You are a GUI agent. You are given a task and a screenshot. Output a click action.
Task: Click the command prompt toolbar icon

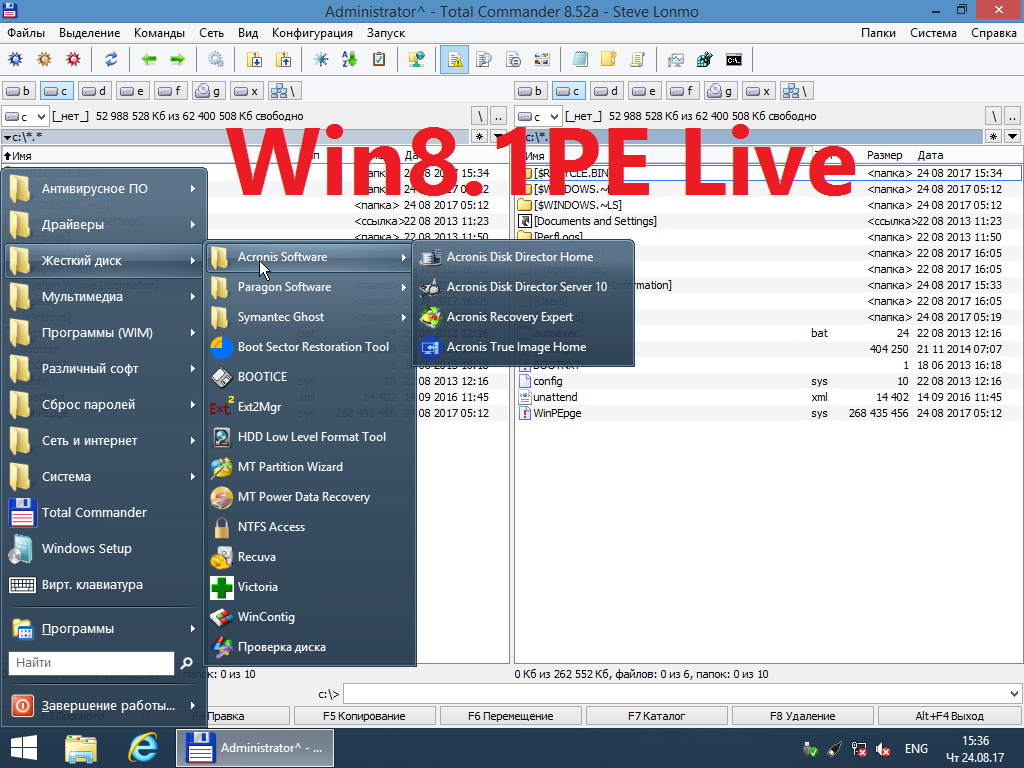tap(734, 60)
